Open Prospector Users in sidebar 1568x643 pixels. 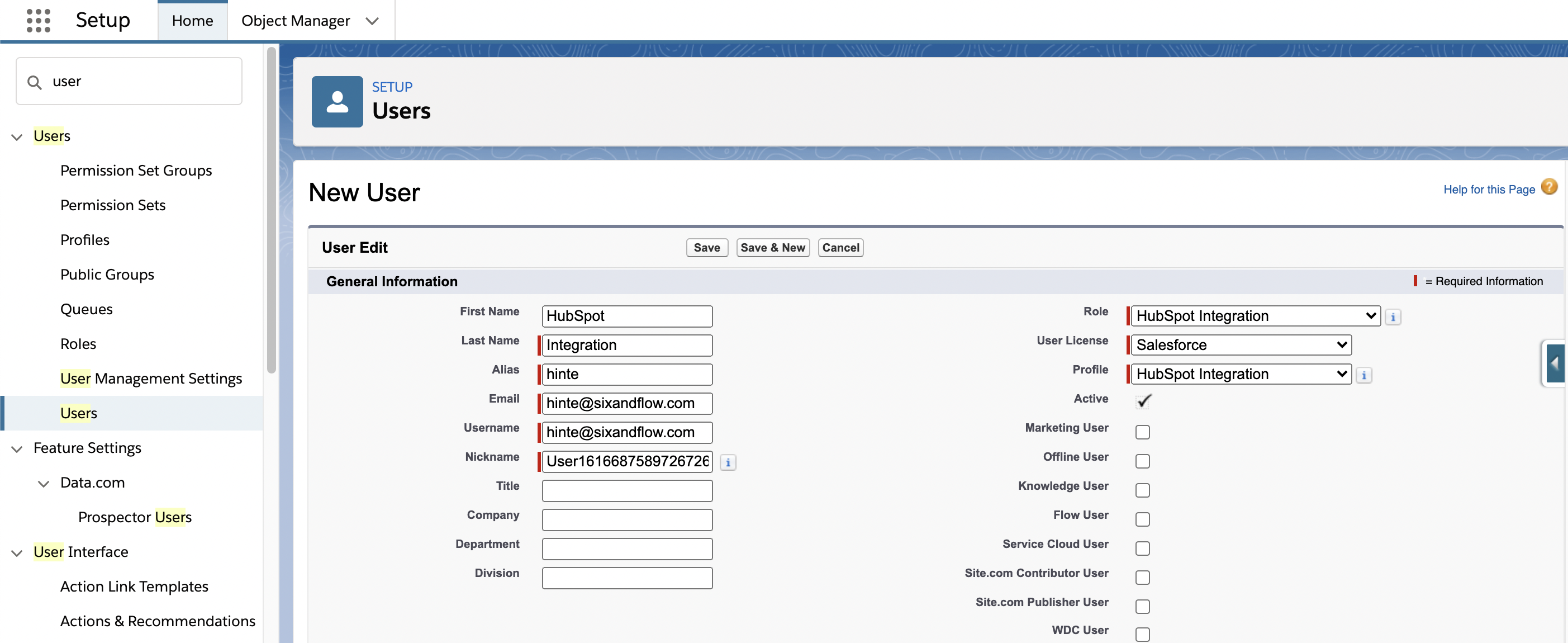(x=135, y=518)
